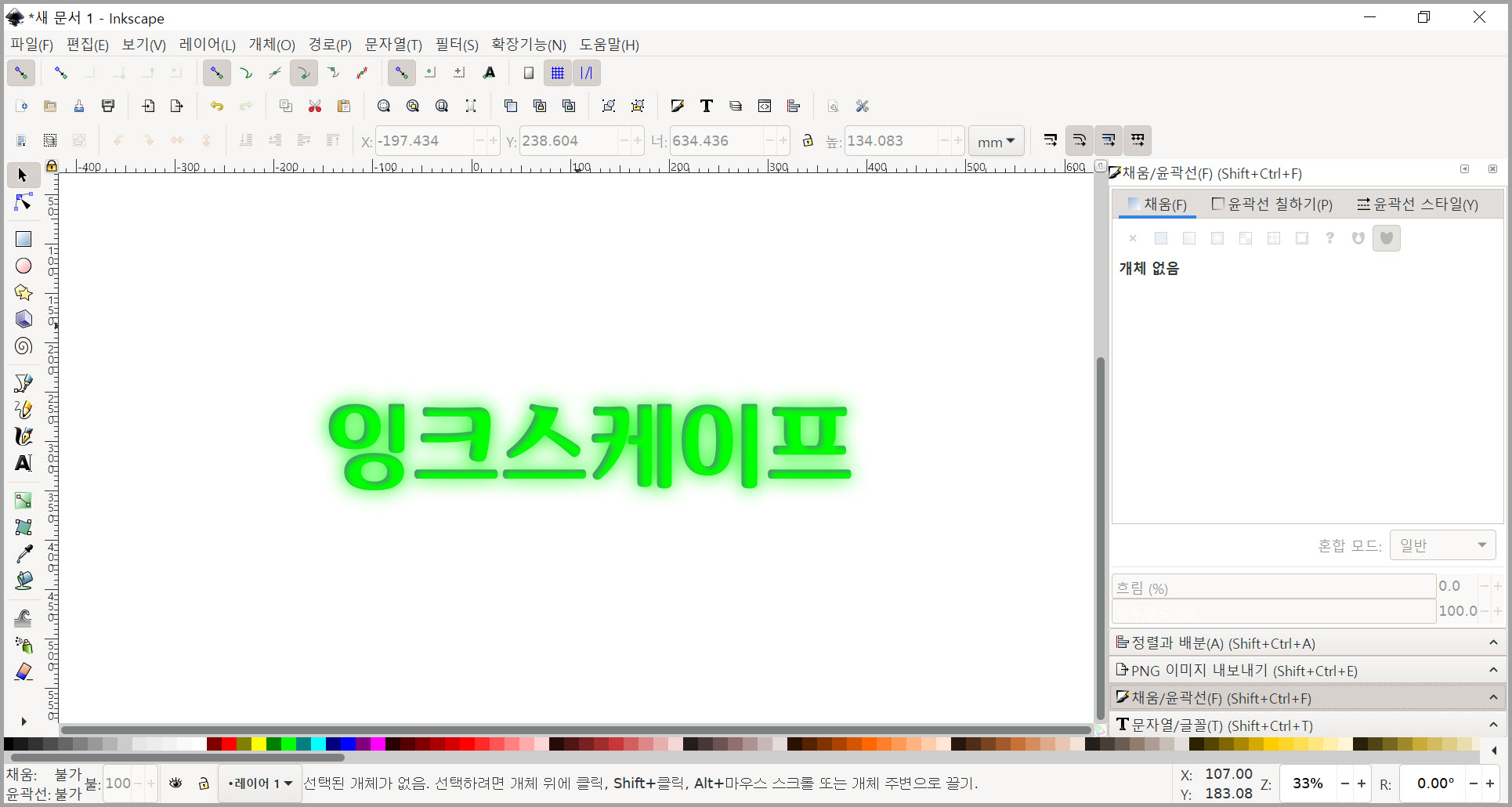
Task: Toggle snap to page border
Action: (529, 73)
